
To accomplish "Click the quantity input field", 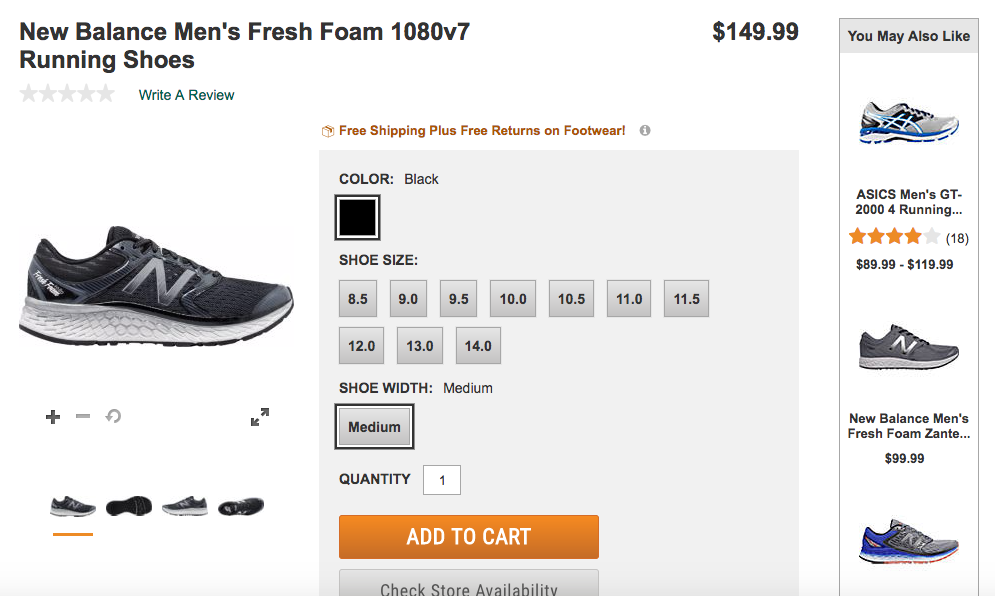I will [441, 480].
